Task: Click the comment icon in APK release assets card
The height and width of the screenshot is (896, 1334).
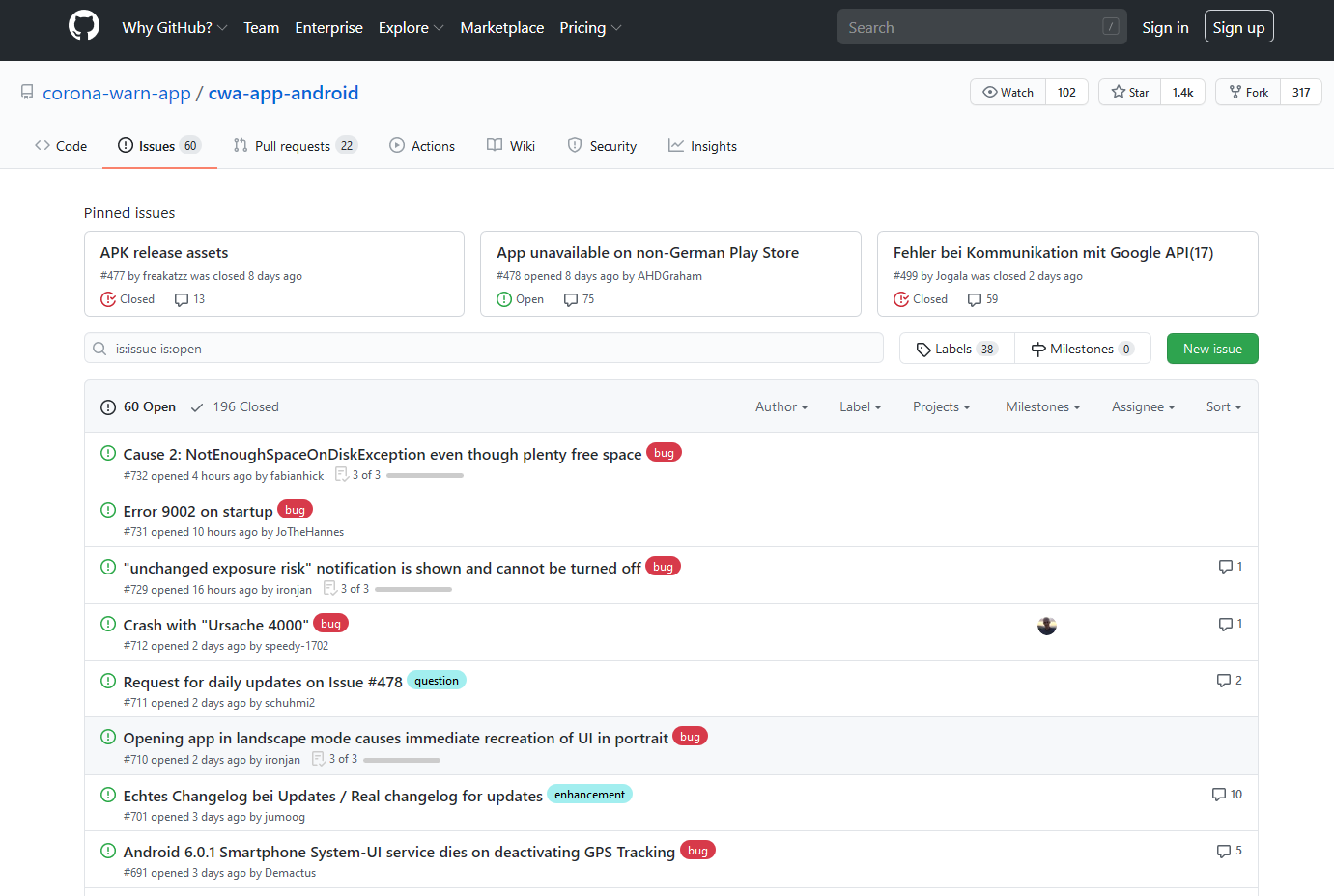Action: (x=182, y=299)
